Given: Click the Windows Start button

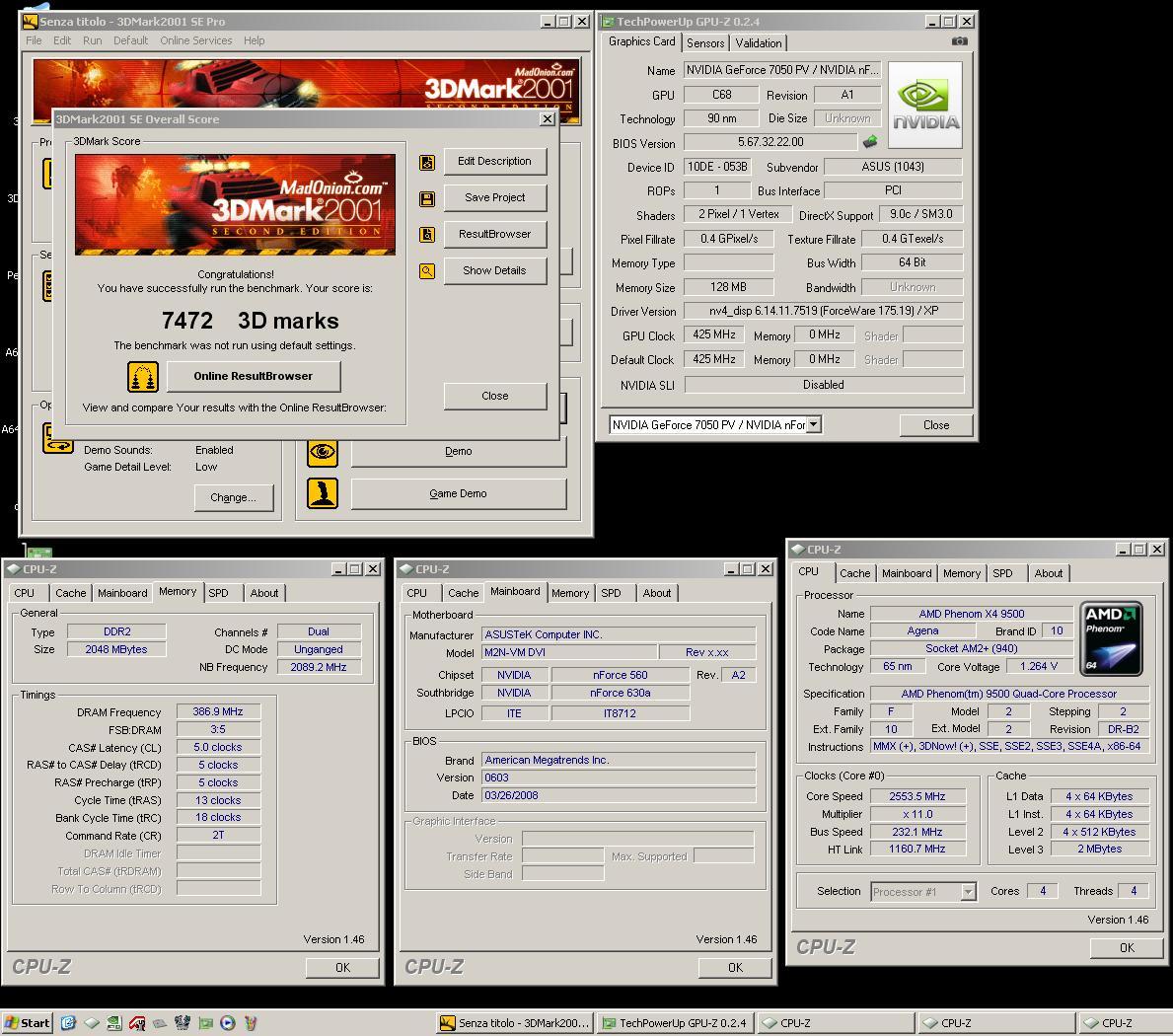Looking at the screenshot, I should (x=28, y=1022).
